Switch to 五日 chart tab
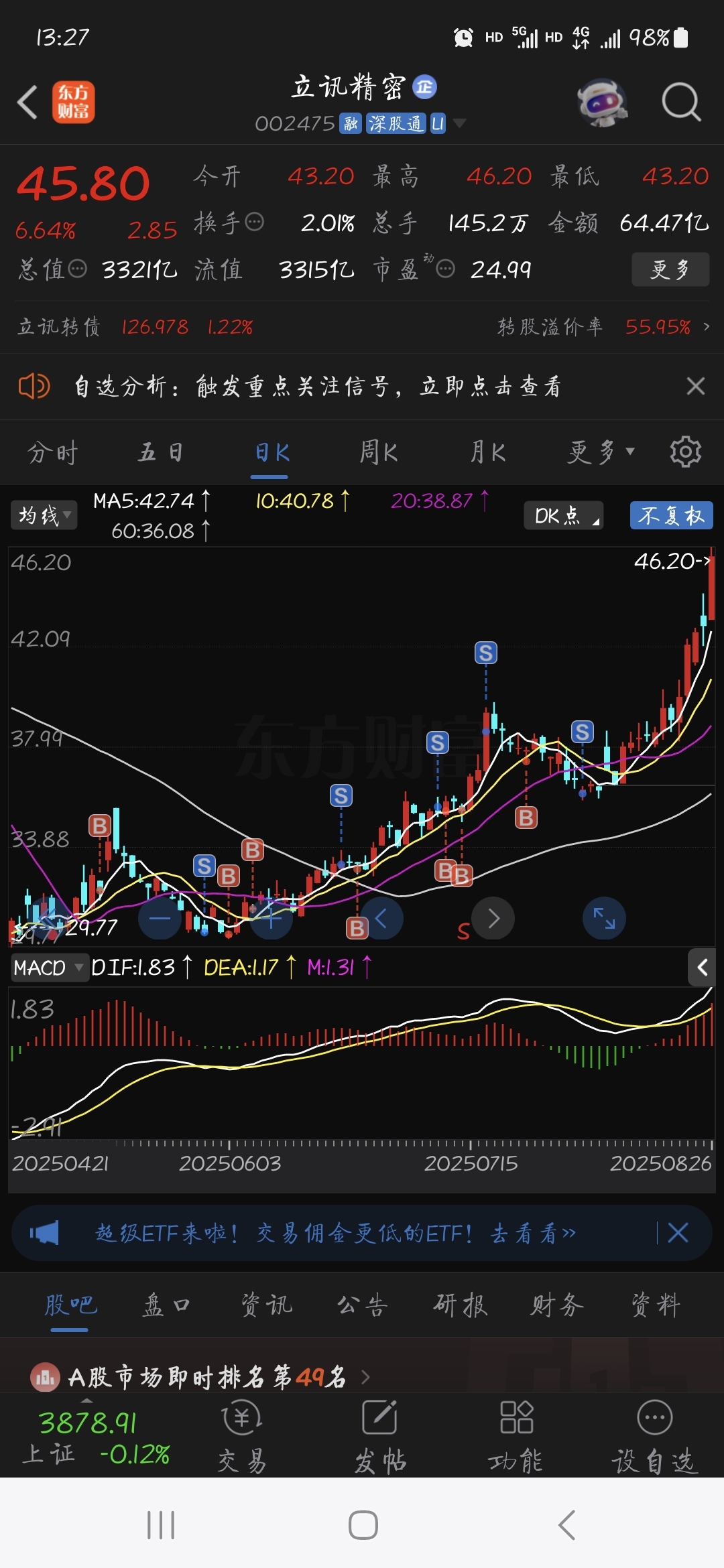This screenshot has width=724, height=1568. 161,452
